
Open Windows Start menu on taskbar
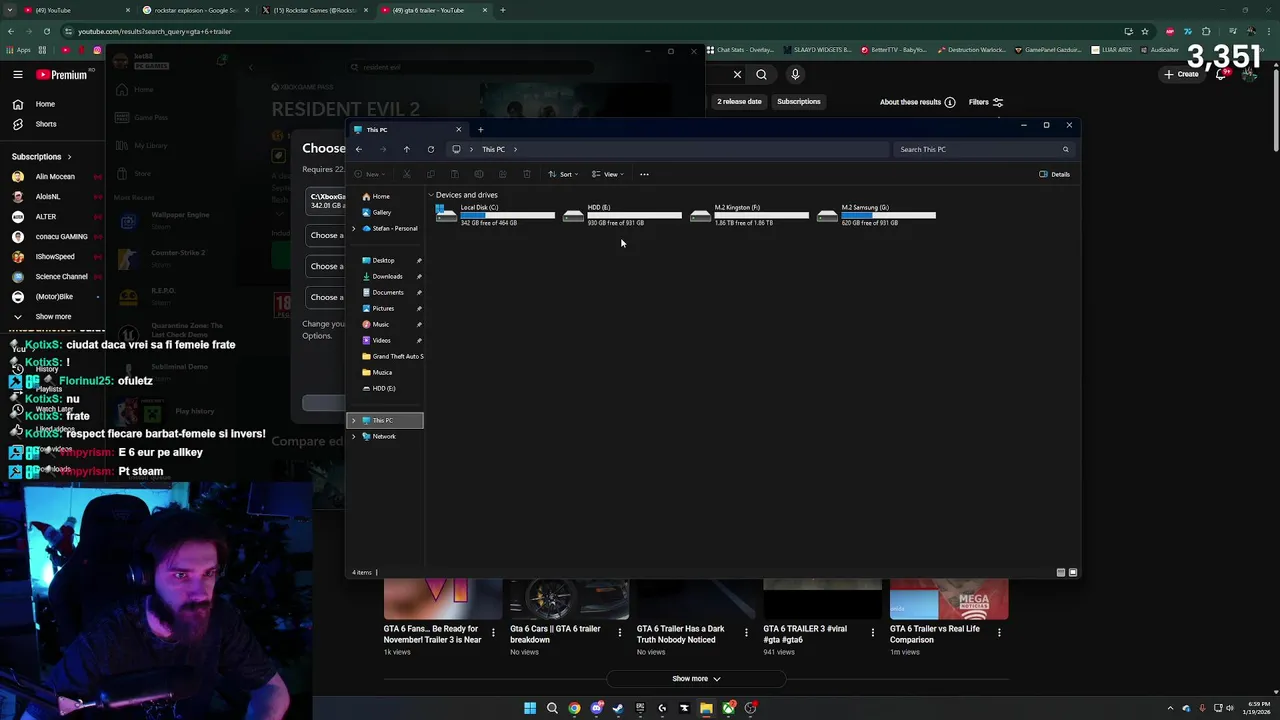(x=530, y=708)
